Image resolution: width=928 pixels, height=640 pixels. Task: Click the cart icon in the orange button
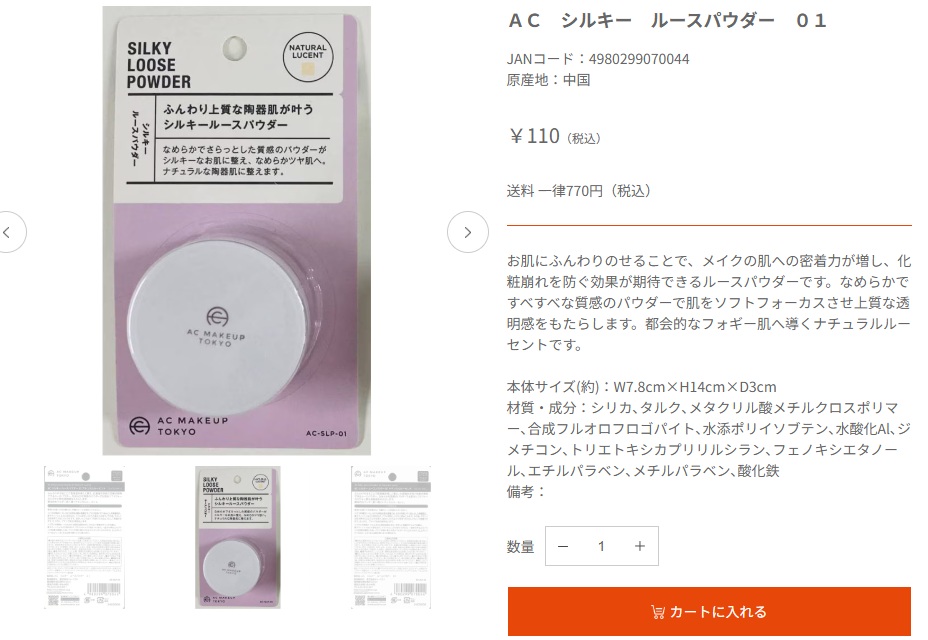point(657,612)
